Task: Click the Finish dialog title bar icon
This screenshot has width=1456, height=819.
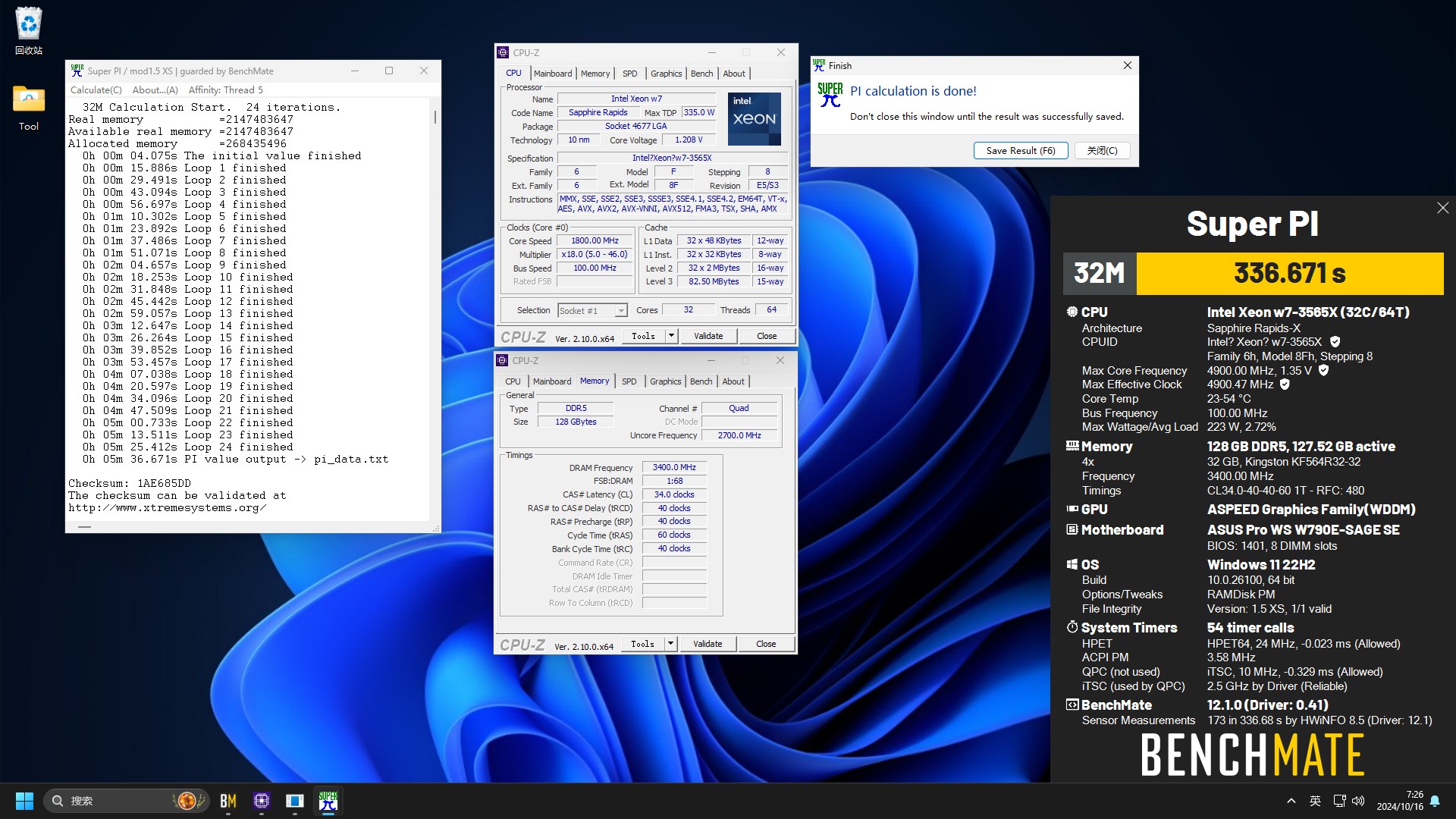Action: [819, 65]
